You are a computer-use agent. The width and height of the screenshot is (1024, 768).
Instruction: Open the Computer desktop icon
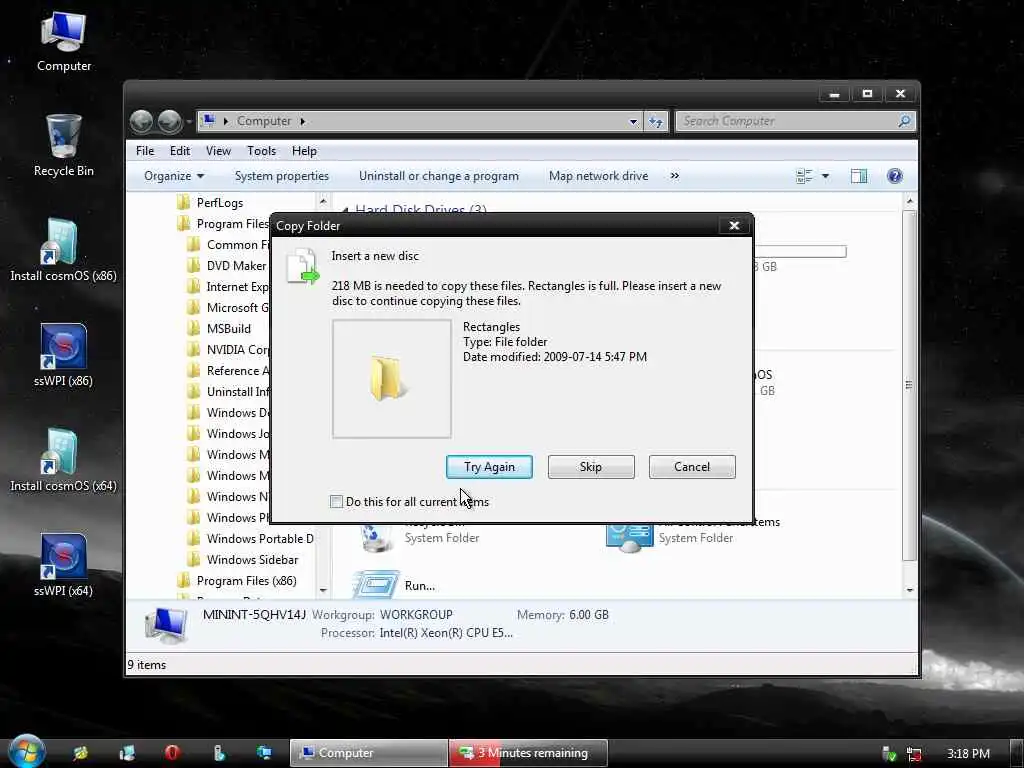[x=63, y=40]
